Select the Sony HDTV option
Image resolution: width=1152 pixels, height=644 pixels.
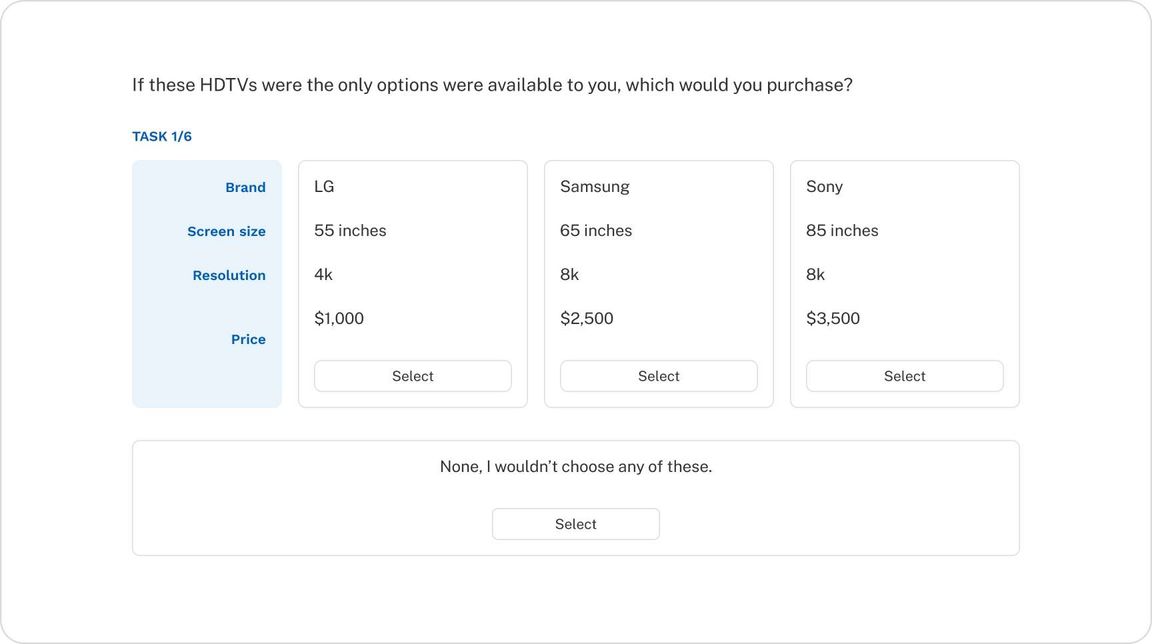point(904,376)
